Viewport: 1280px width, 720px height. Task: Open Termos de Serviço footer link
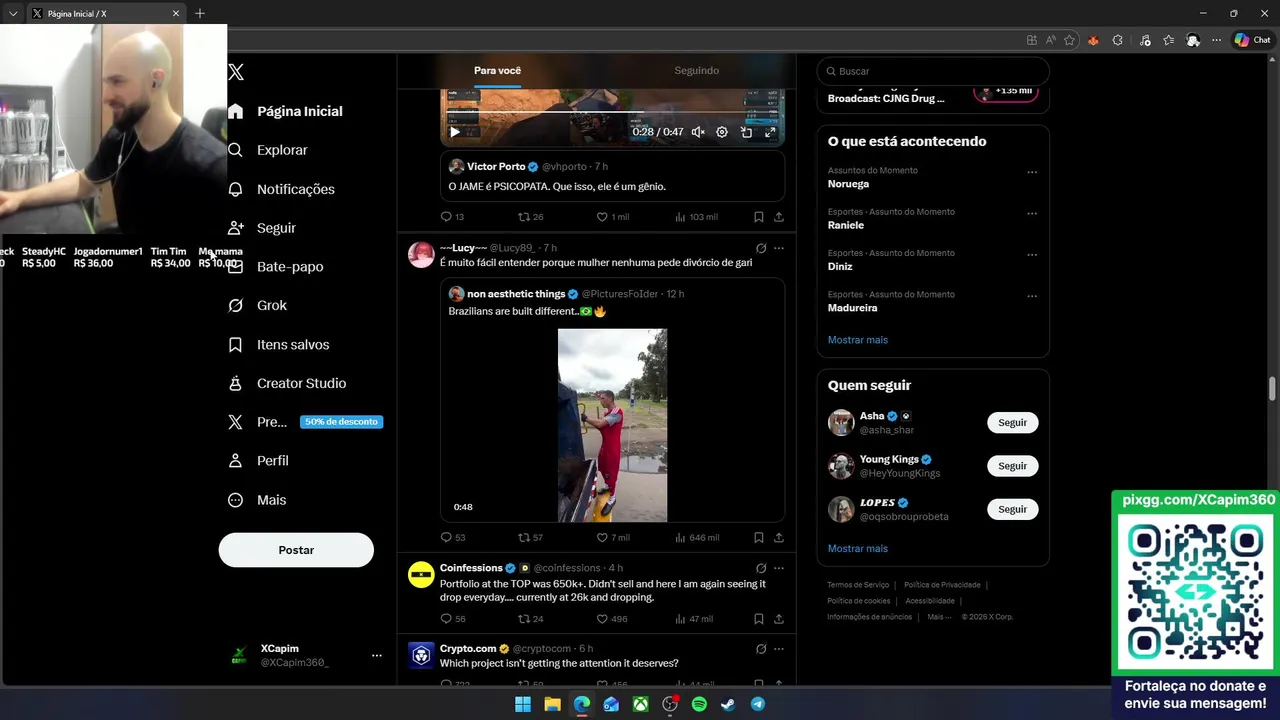point(858,585)
